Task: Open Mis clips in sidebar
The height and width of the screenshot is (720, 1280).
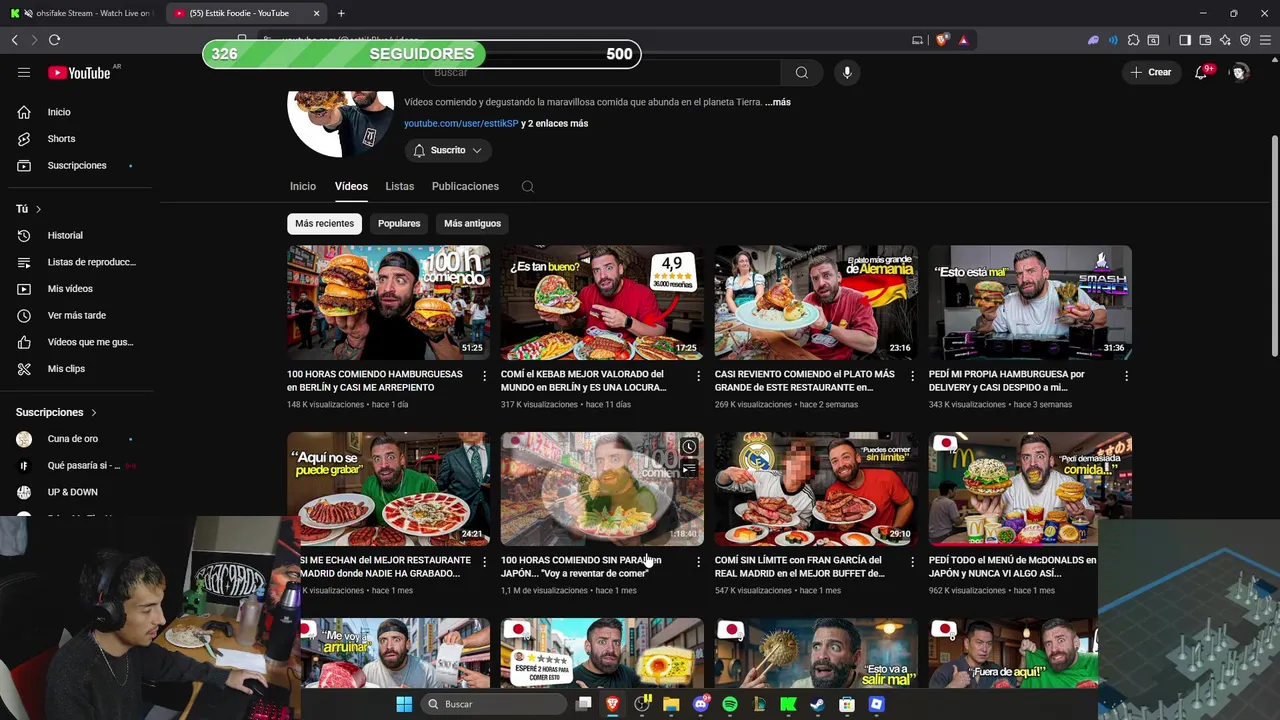Action: tap(66, 369)
